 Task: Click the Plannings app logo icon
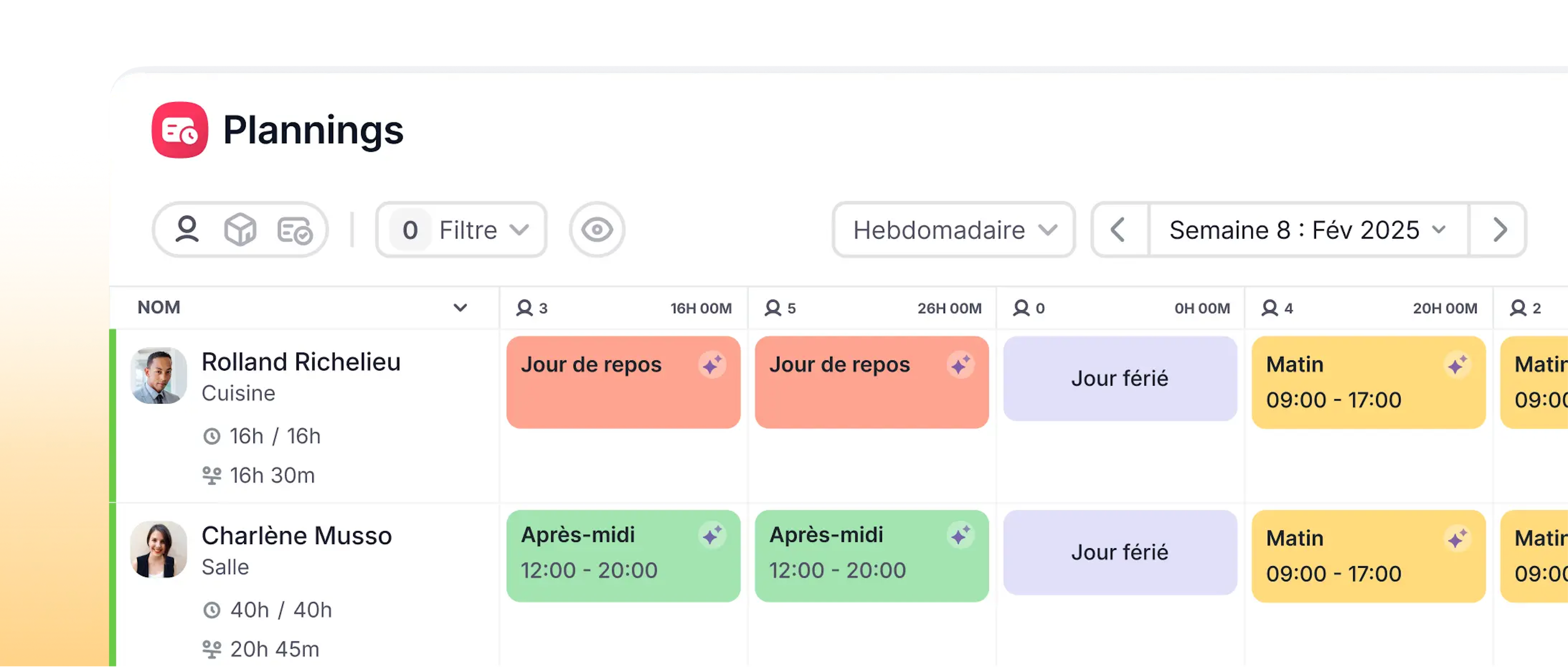tap(180, 130)
